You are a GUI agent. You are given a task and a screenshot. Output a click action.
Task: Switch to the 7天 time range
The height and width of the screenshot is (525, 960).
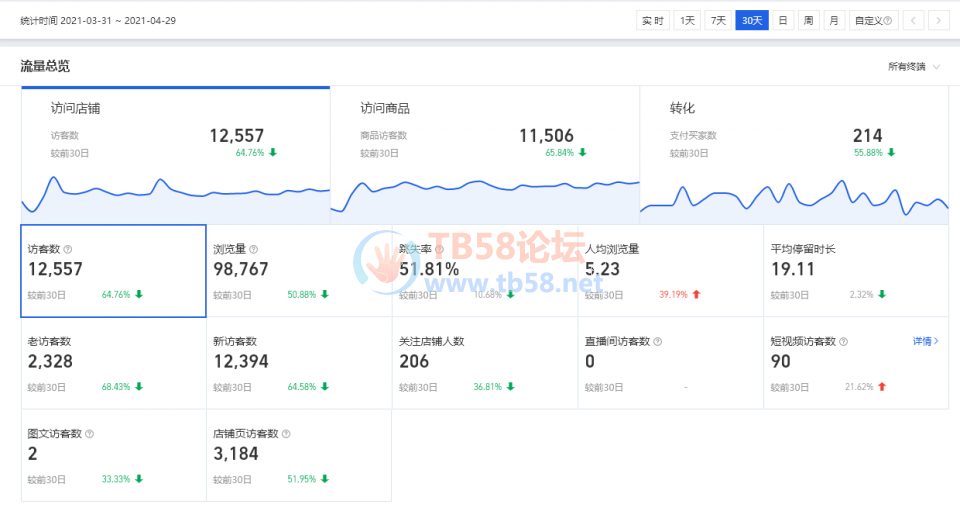click(x=718, y=20)
